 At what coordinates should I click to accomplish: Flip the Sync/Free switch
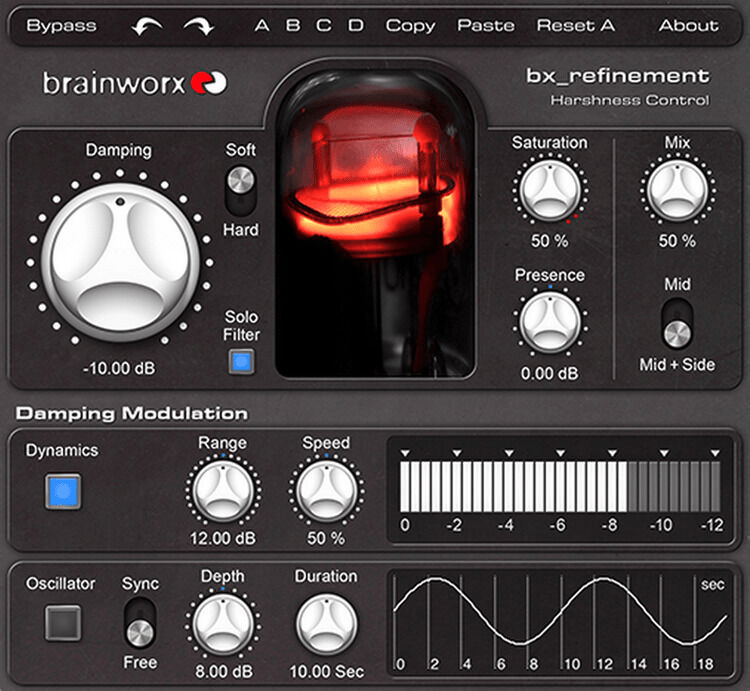[140, 622]
